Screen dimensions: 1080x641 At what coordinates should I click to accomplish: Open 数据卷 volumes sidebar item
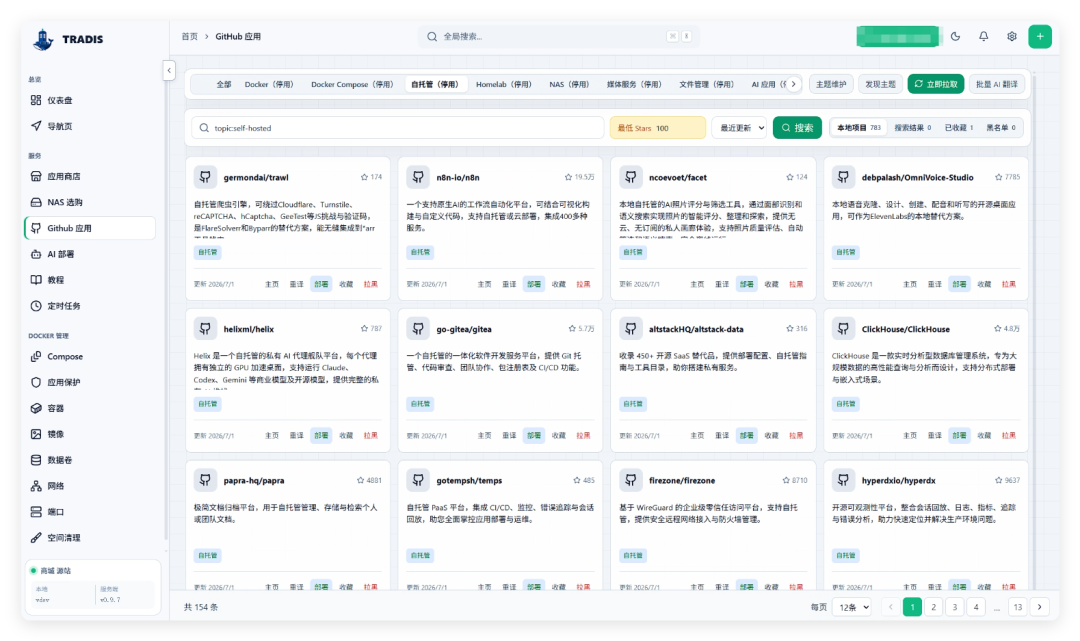(90, 460)
